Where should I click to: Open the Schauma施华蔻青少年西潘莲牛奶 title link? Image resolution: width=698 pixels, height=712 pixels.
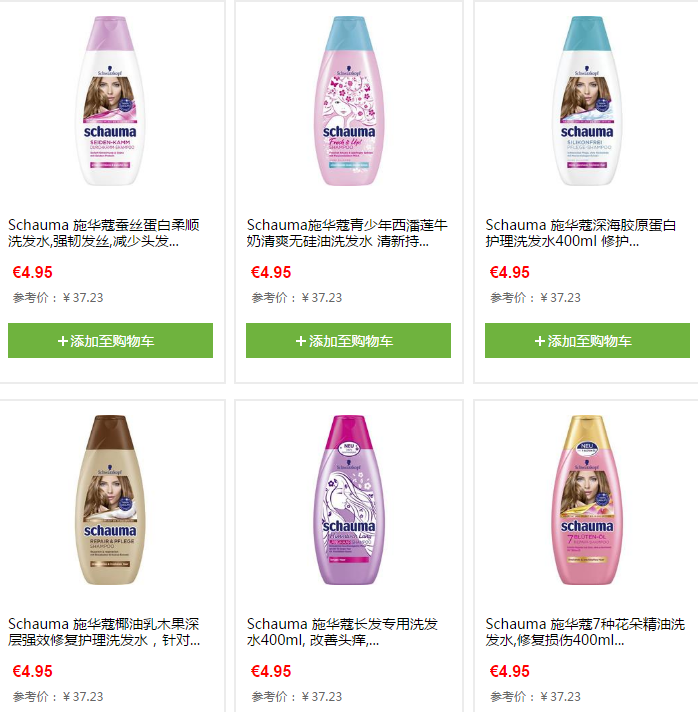click(347, 233)
